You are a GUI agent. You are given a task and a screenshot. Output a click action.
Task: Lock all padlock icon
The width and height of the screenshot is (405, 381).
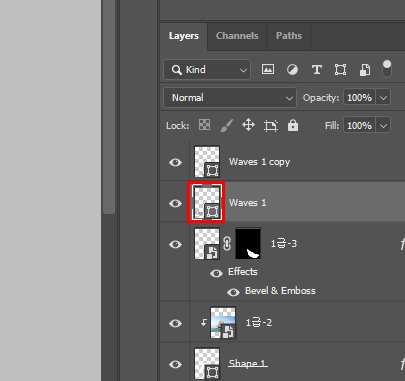point(293,125)
